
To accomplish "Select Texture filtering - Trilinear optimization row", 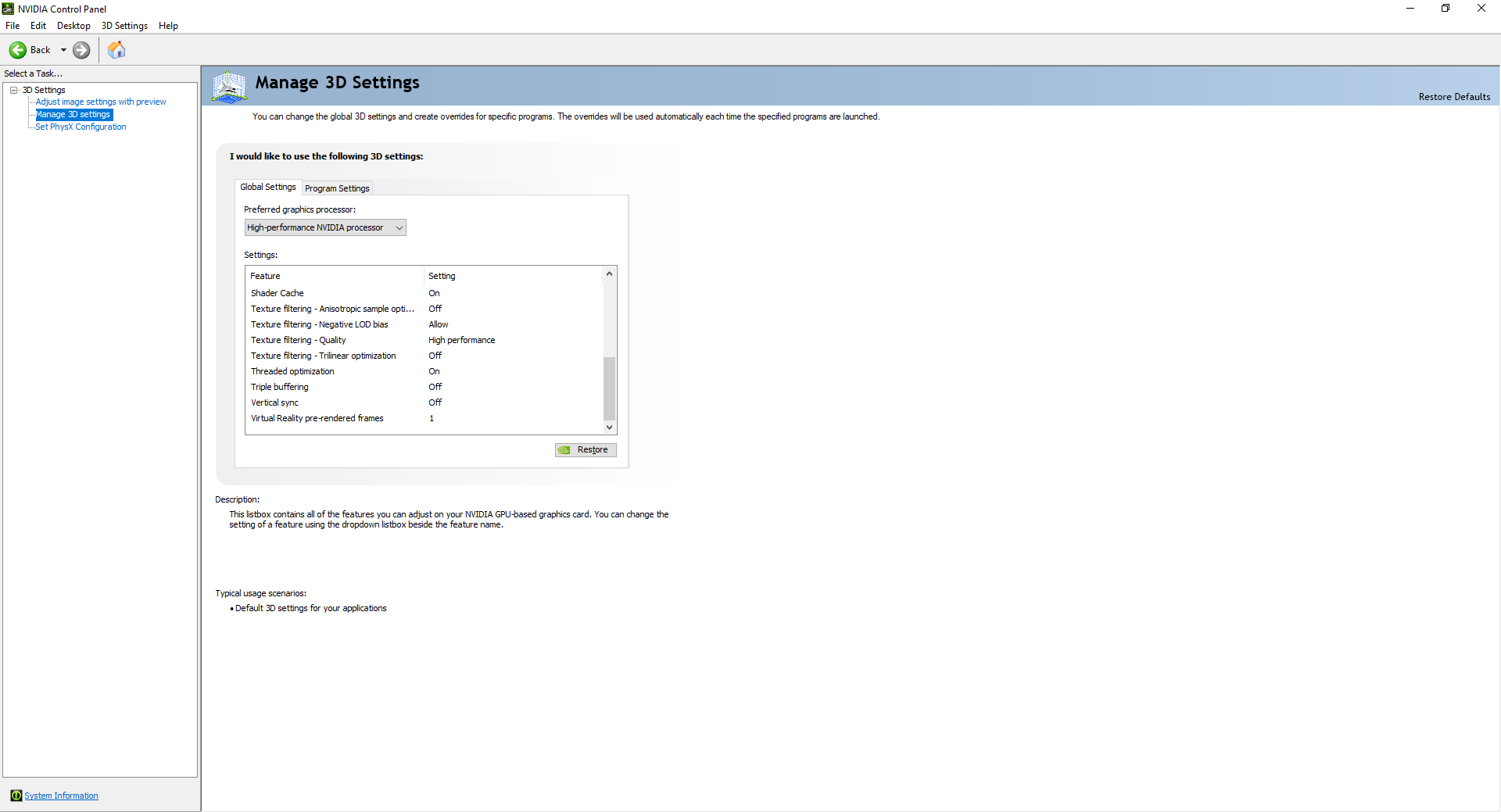I will (x=425, y=356).
